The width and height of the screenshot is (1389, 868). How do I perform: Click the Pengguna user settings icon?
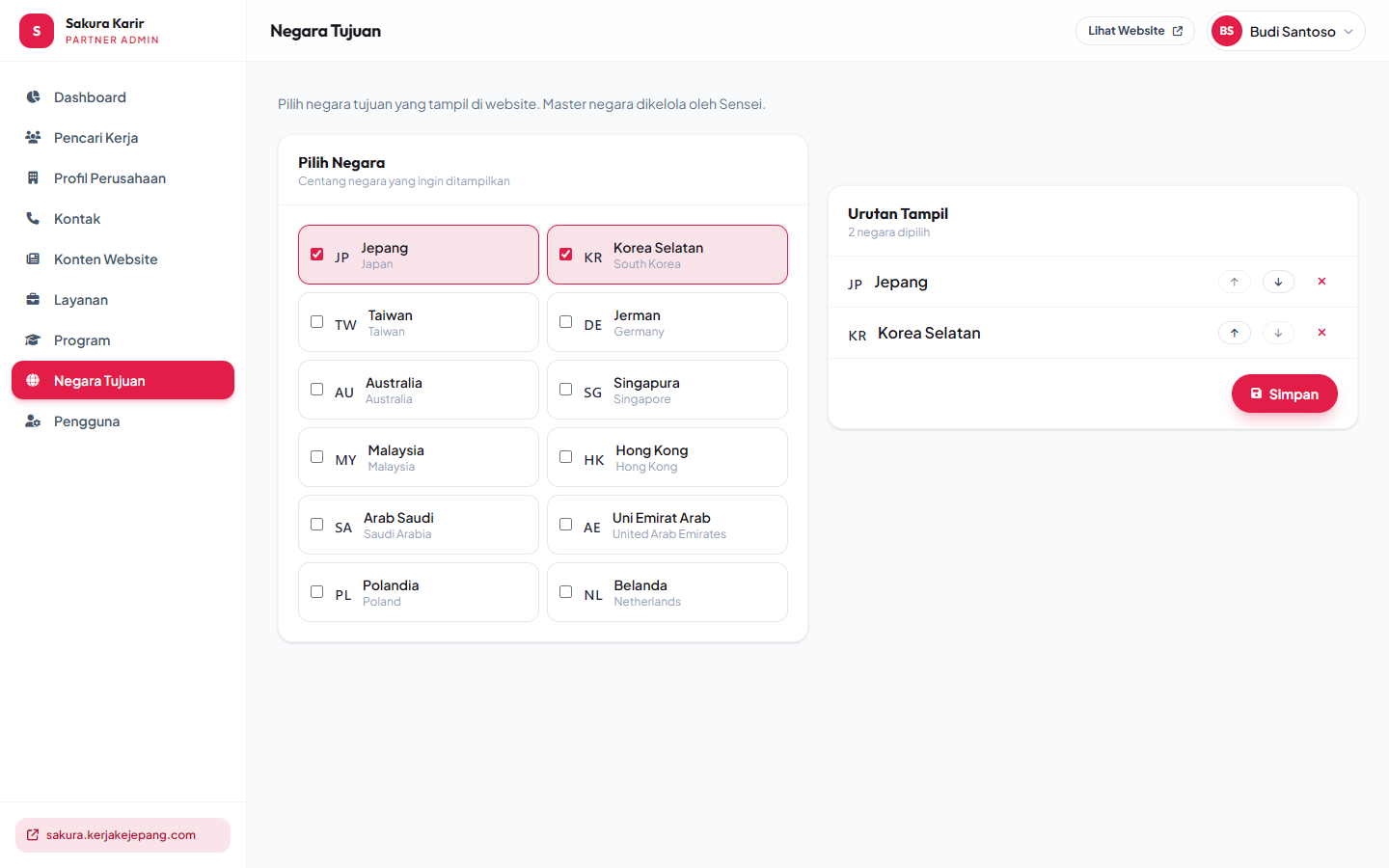pos(33,421)
